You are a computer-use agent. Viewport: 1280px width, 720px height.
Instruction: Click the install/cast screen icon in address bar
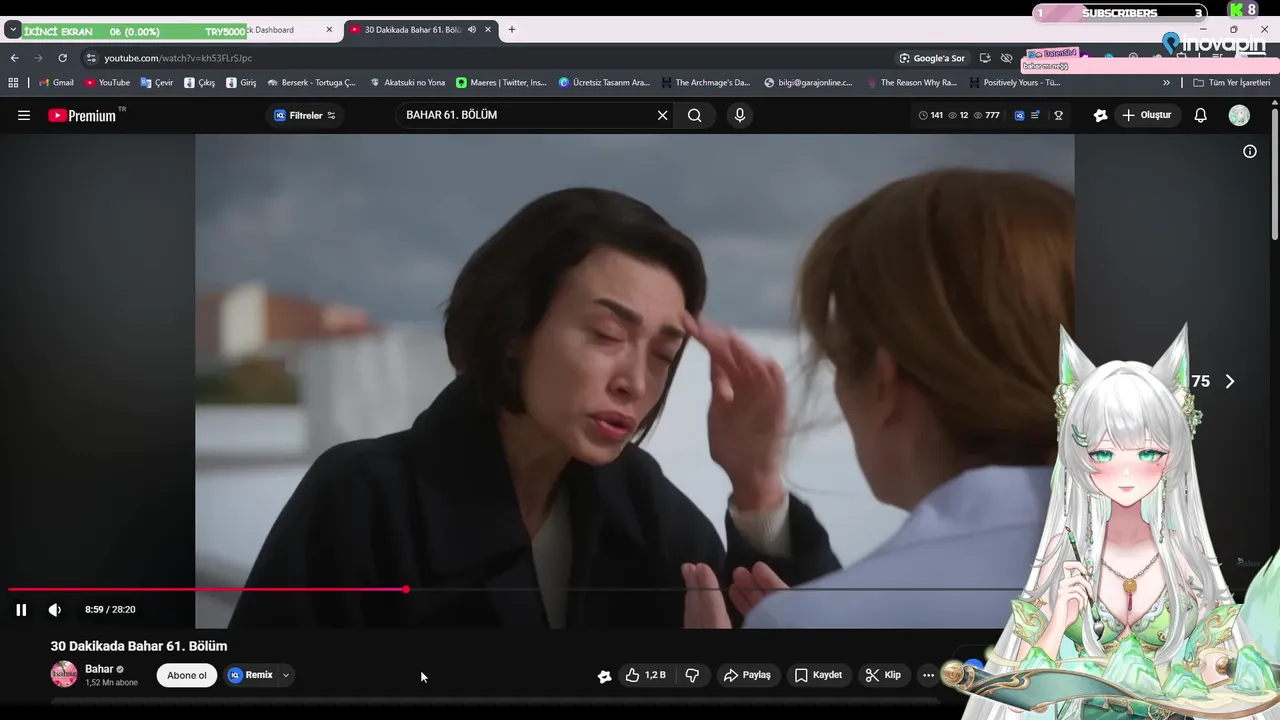985,58
